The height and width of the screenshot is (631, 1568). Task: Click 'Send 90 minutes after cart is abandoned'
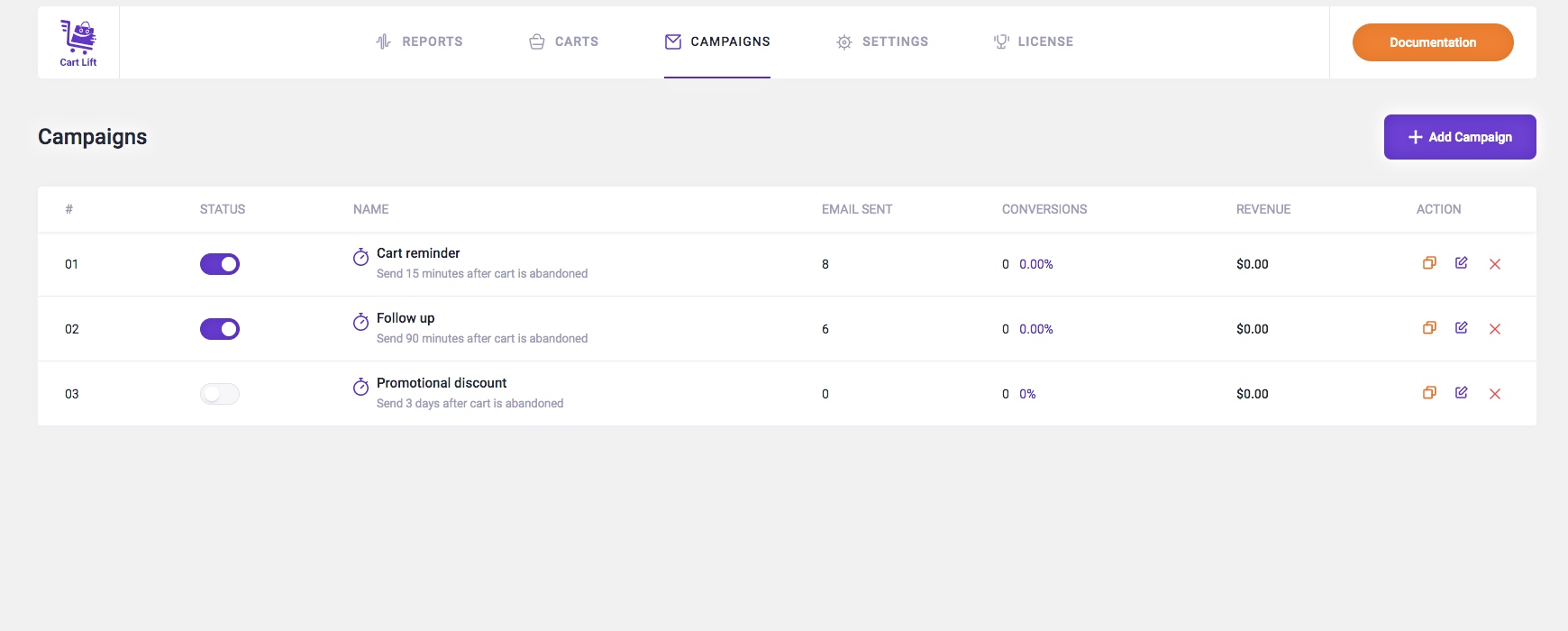click(x=482, y=339)
